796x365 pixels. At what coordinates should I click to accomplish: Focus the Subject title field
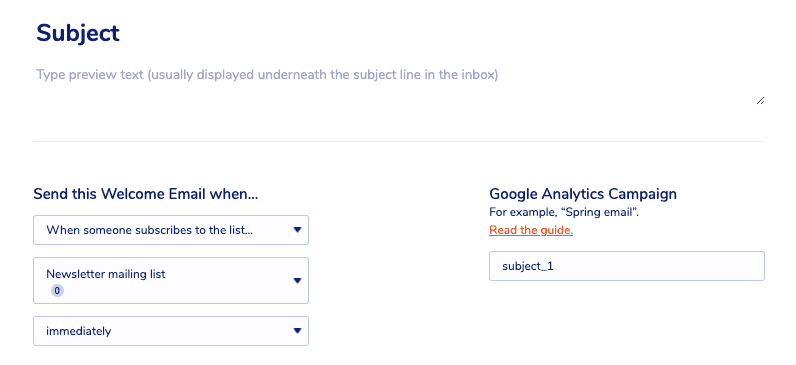(x=78, y=34)
